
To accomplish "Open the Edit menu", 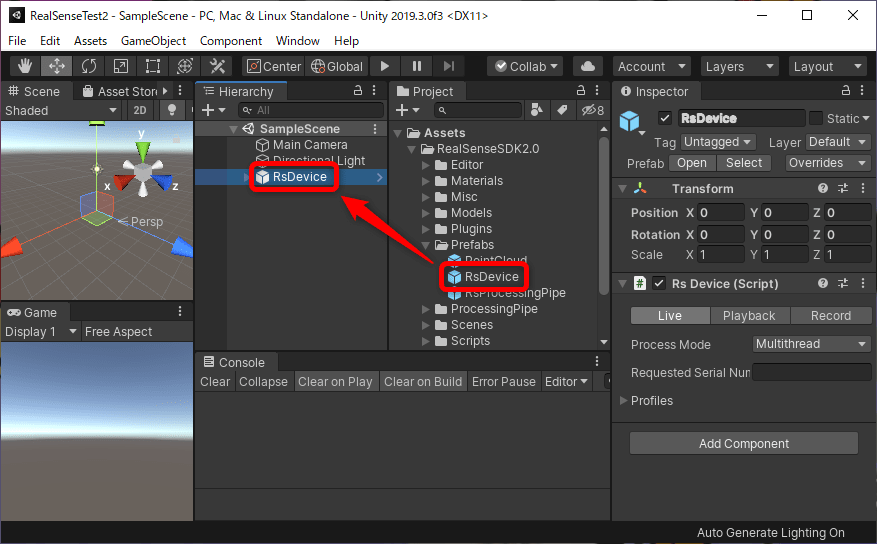I will [50, 41].
